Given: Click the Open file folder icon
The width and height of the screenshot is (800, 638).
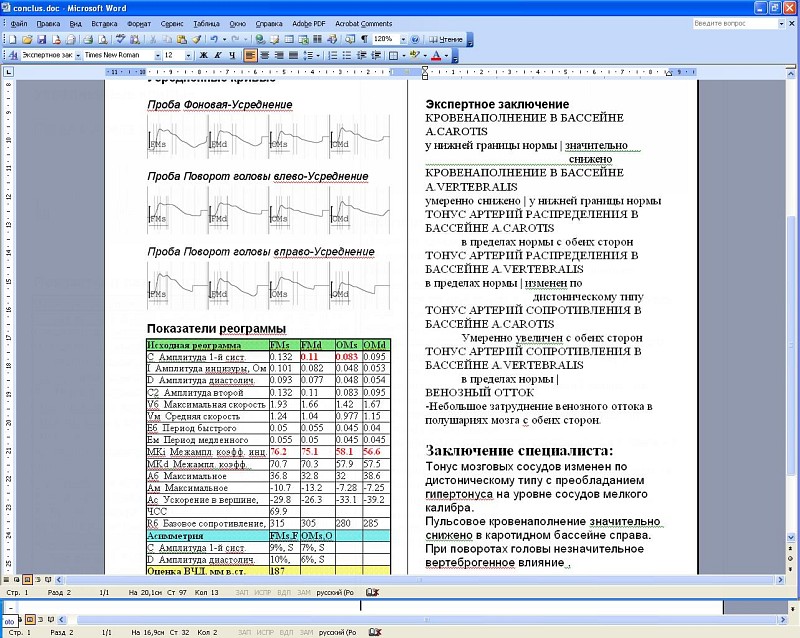Looking at the screenshot, I should (27, 39).
